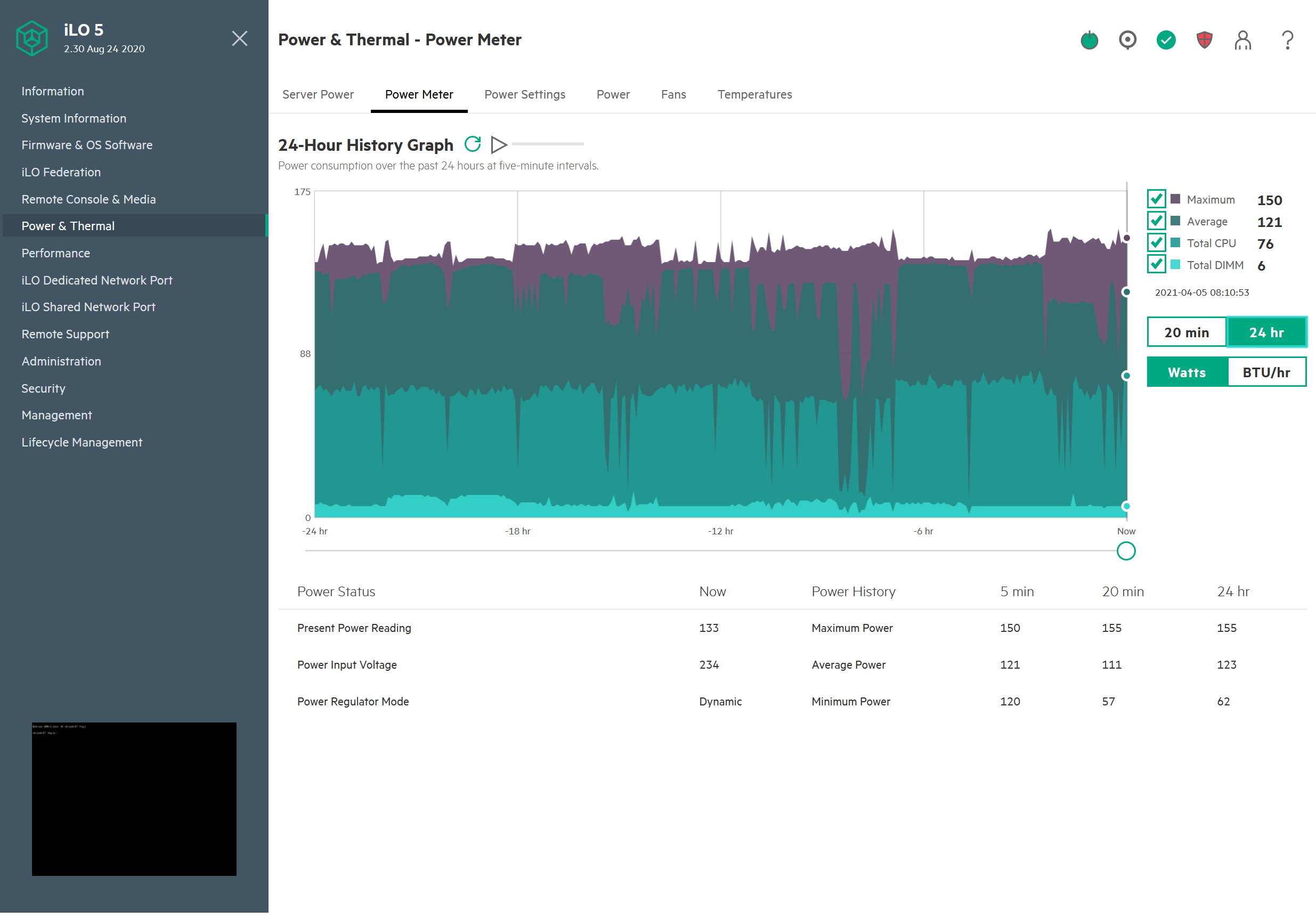Click the graph timeline slider handle
Image resolution: width=1316 pixels, height=918 pixels.
[x=1126, y=551]
